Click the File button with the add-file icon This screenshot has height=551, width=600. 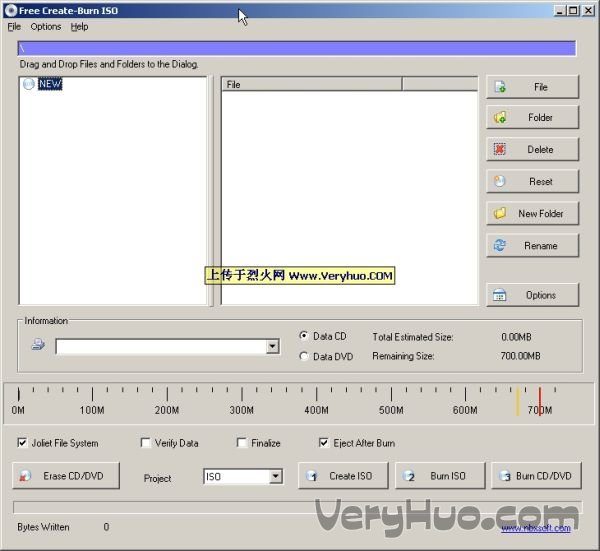(532, 87)
